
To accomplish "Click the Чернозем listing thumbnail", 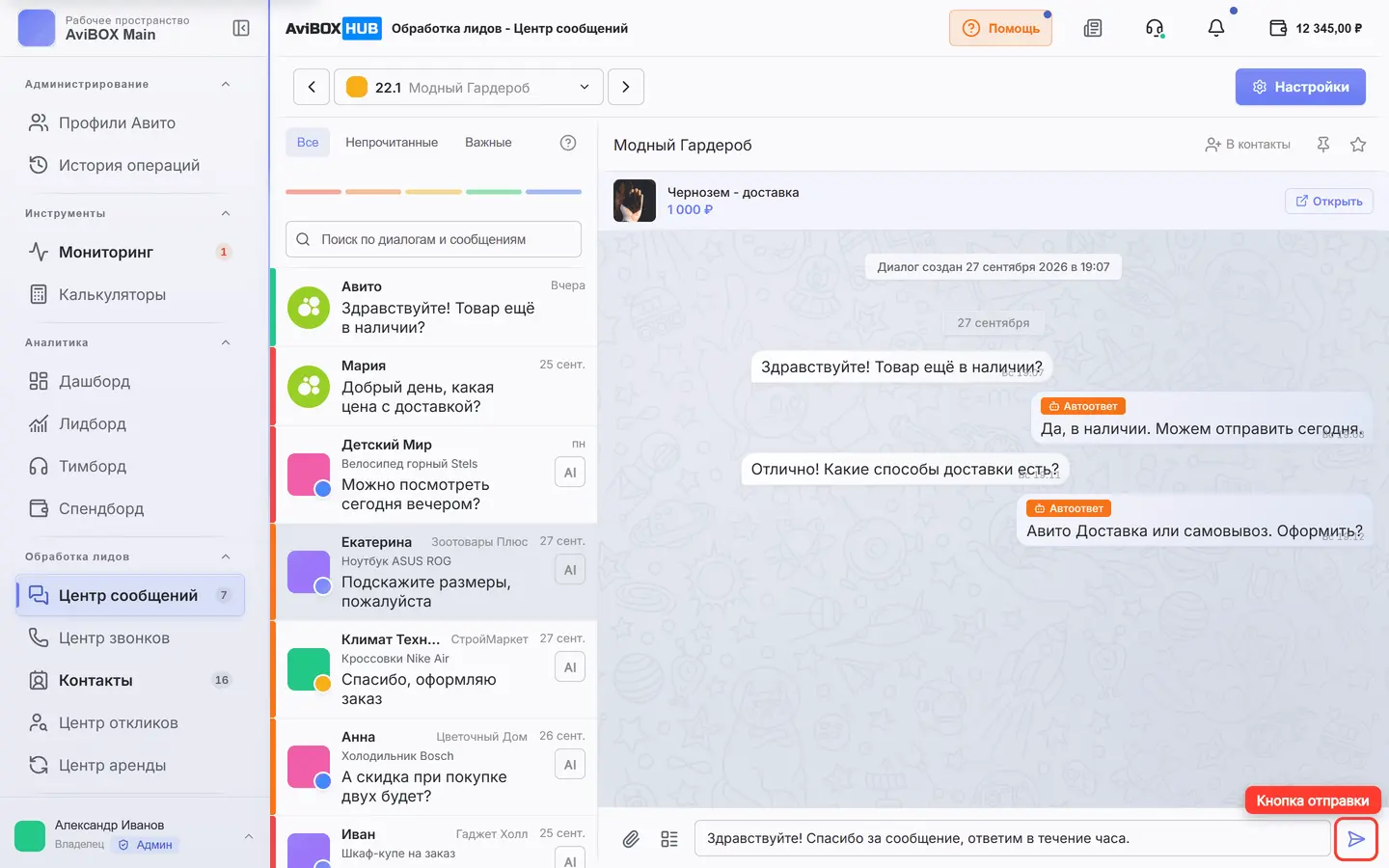I will 635,201.
